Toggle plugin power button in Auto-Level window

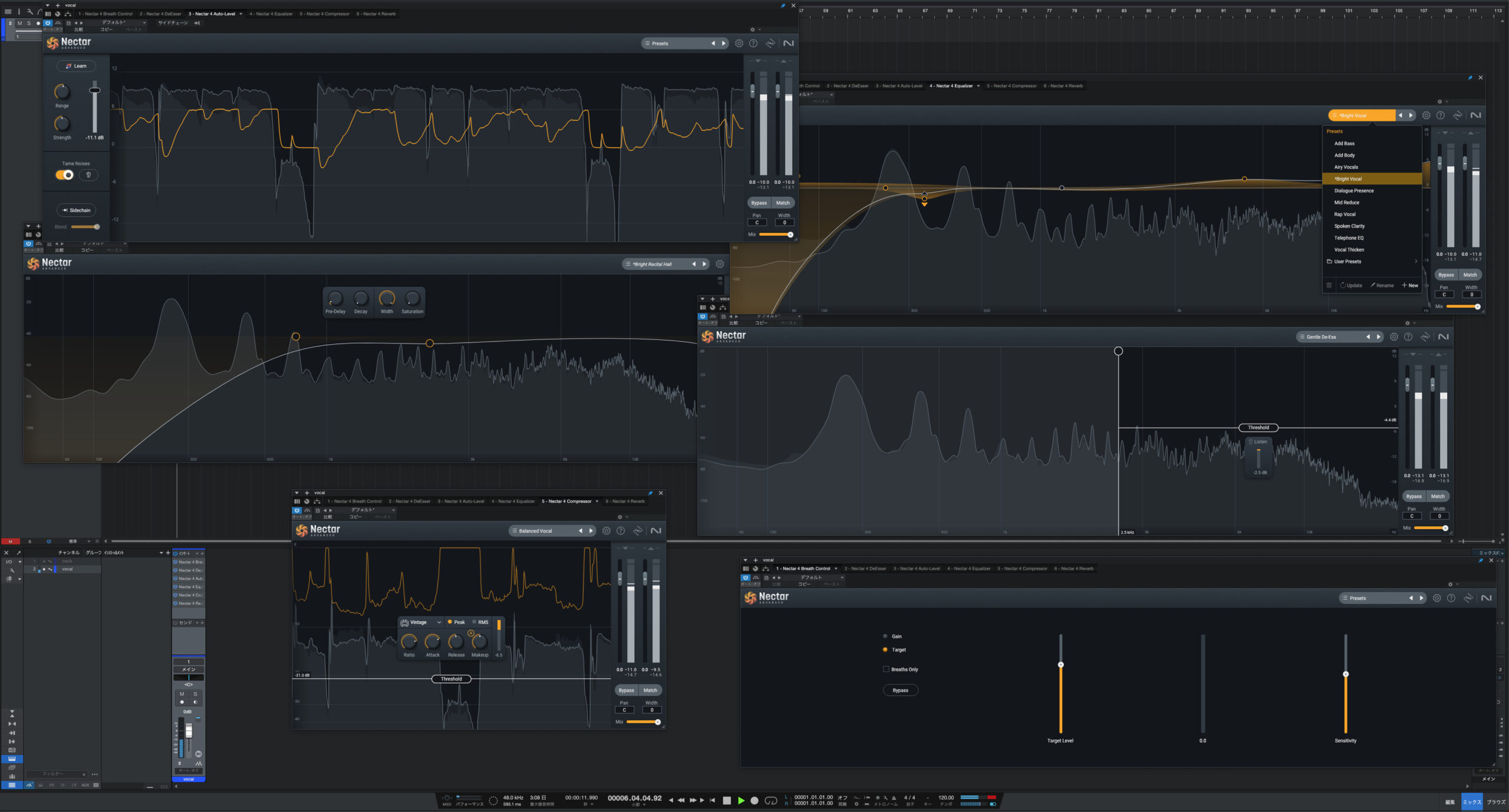[48, 23]
